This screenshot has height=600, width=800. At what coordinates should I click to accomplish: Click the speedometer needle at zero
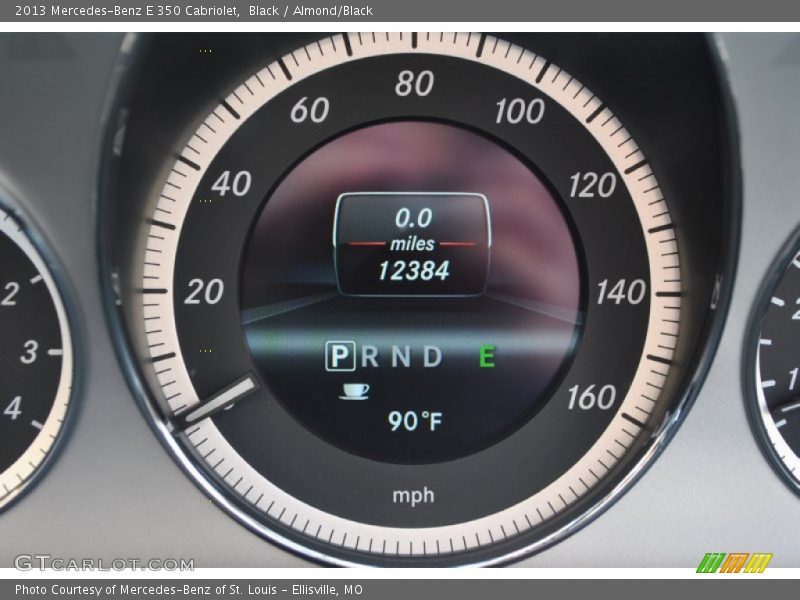(218, 401)
